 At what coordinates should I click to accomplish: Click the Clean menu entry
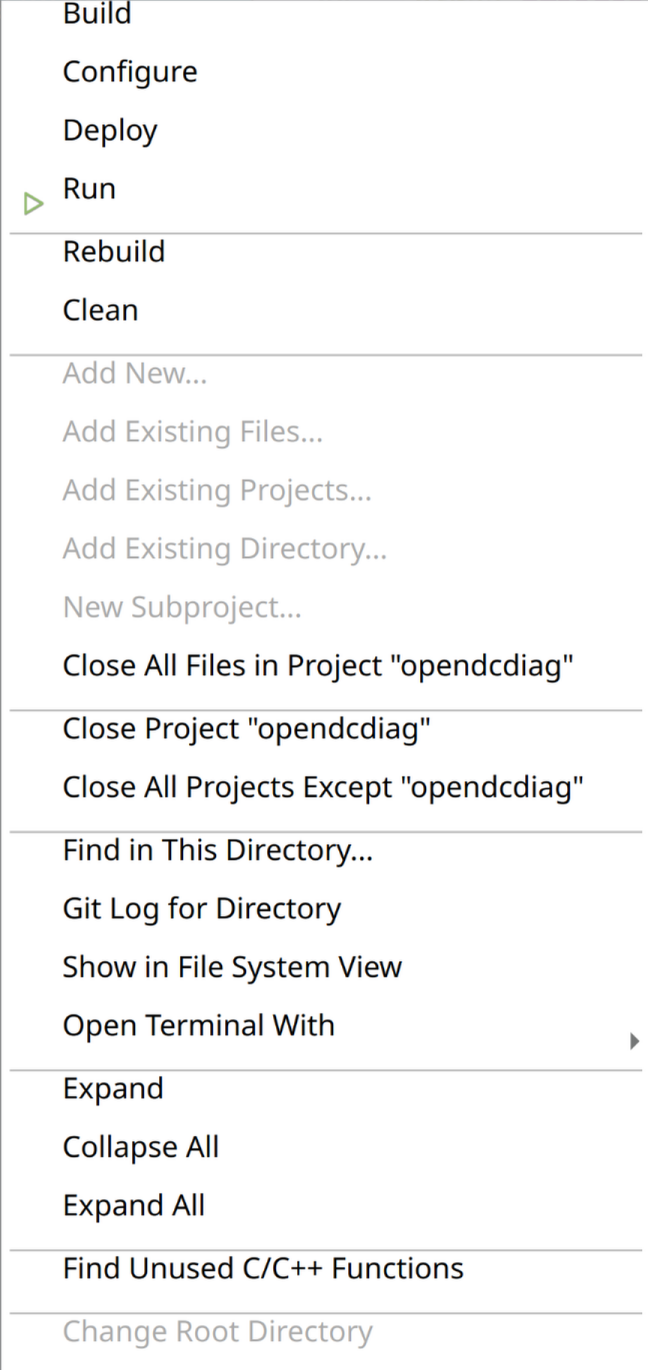tap(100, 310)
